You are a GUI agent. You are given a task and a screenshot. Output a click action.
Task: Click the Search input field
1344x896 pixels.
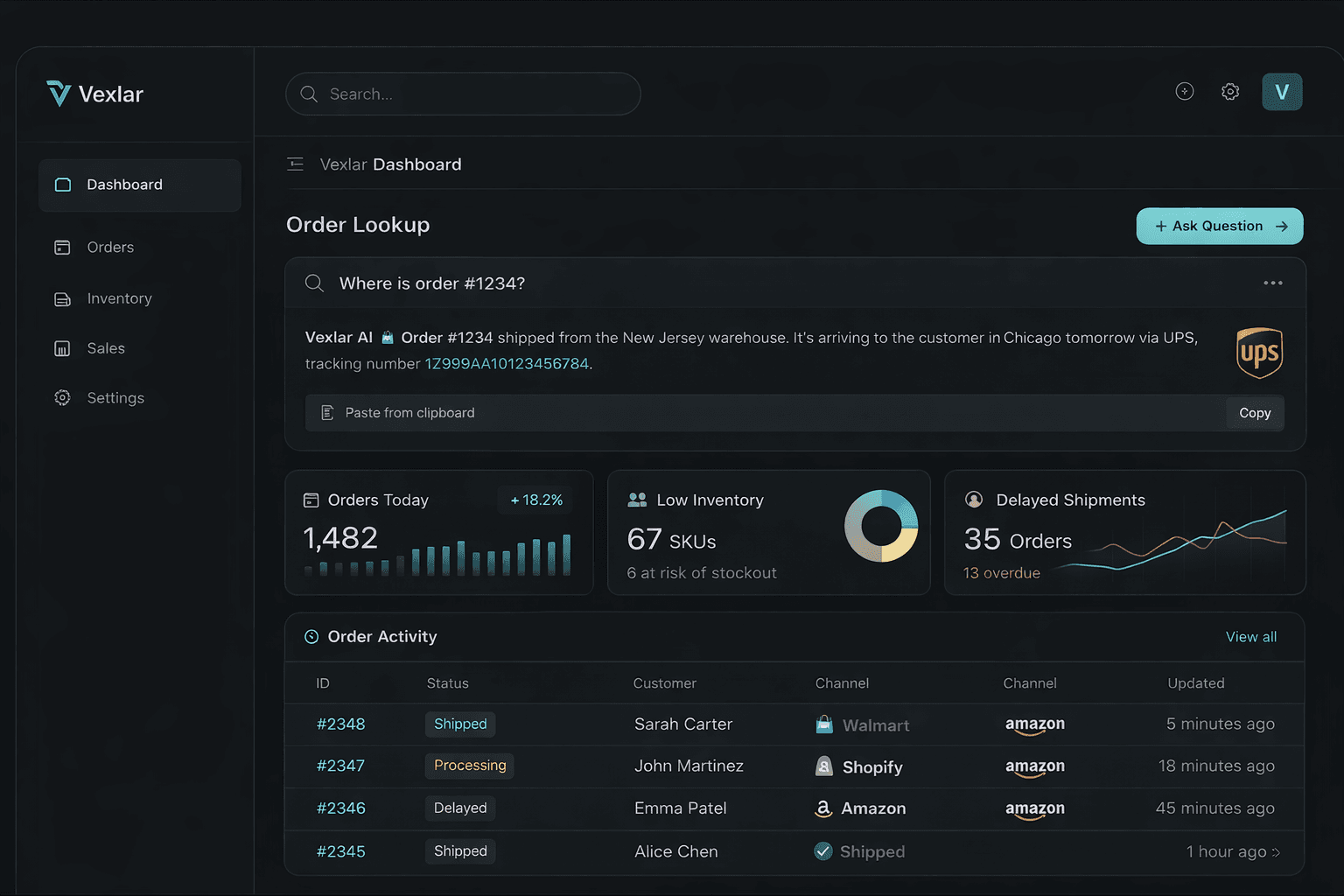463,94
